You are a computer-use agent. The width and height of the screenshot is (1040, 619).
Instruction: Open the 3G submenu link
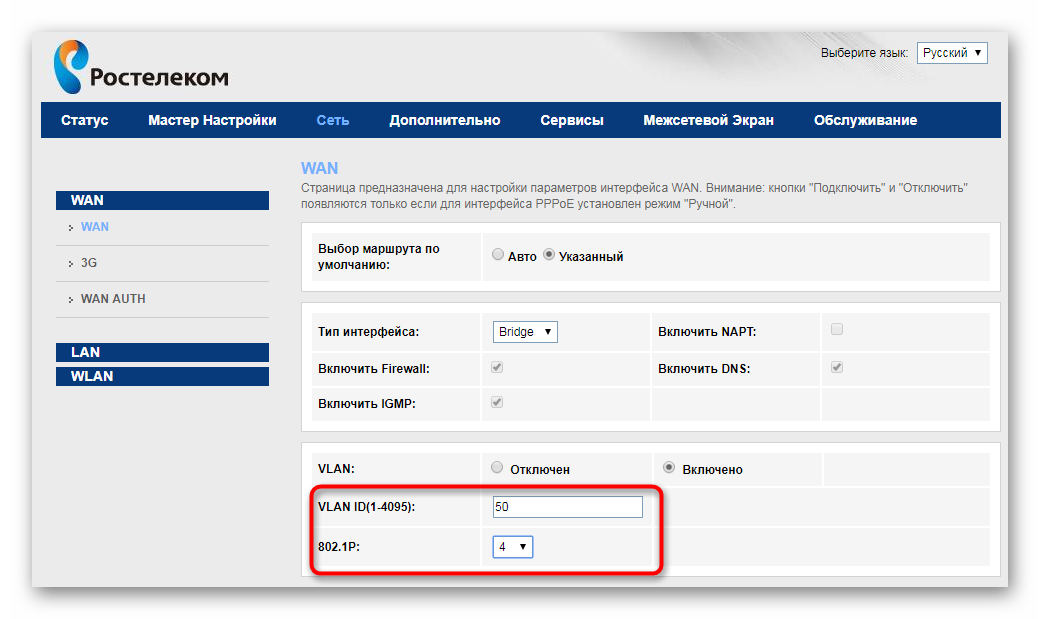[x=89, y=263]
